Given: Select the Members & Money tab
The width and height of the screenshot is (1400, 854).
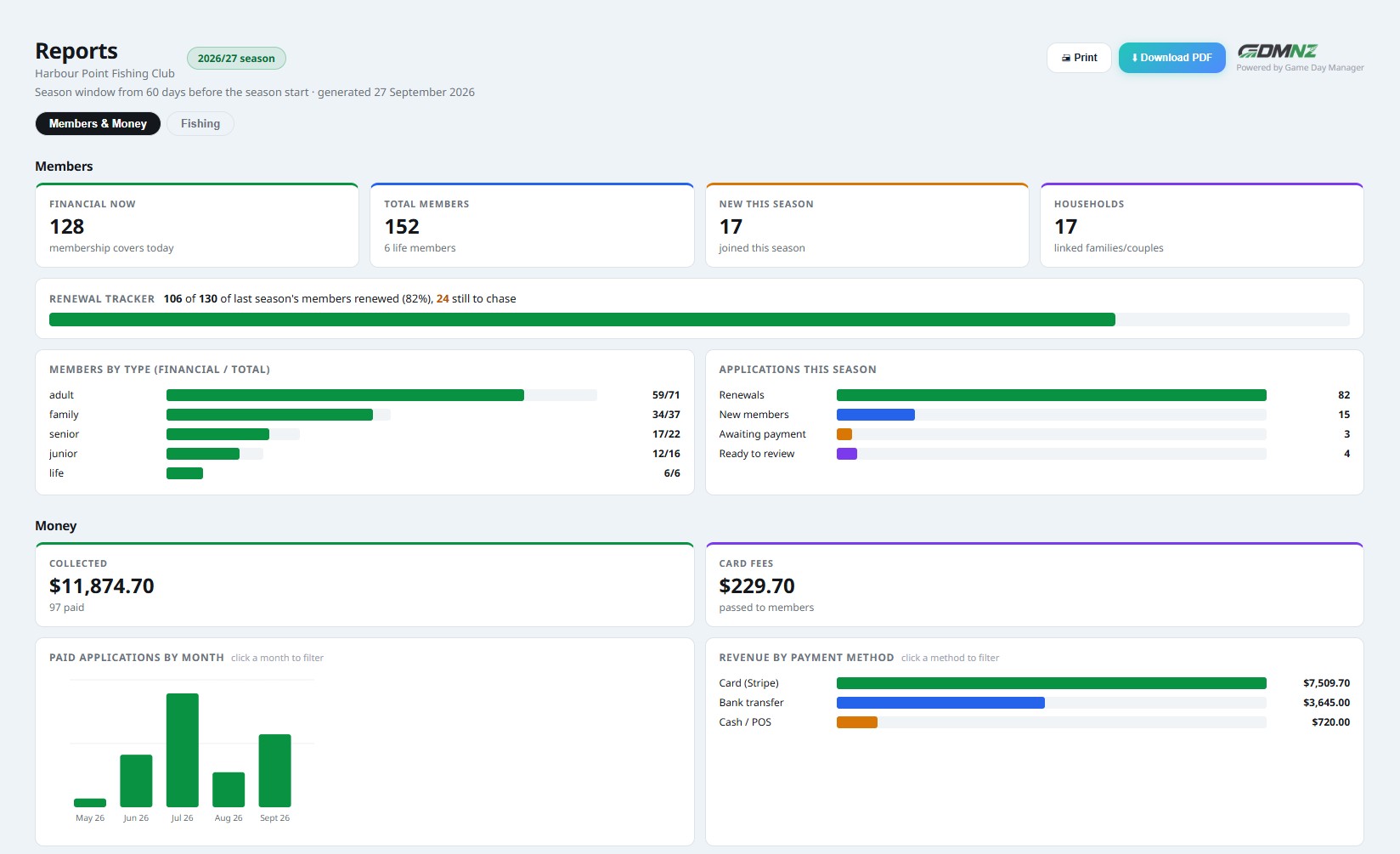Looking at the screenshot, I should 98,123.
